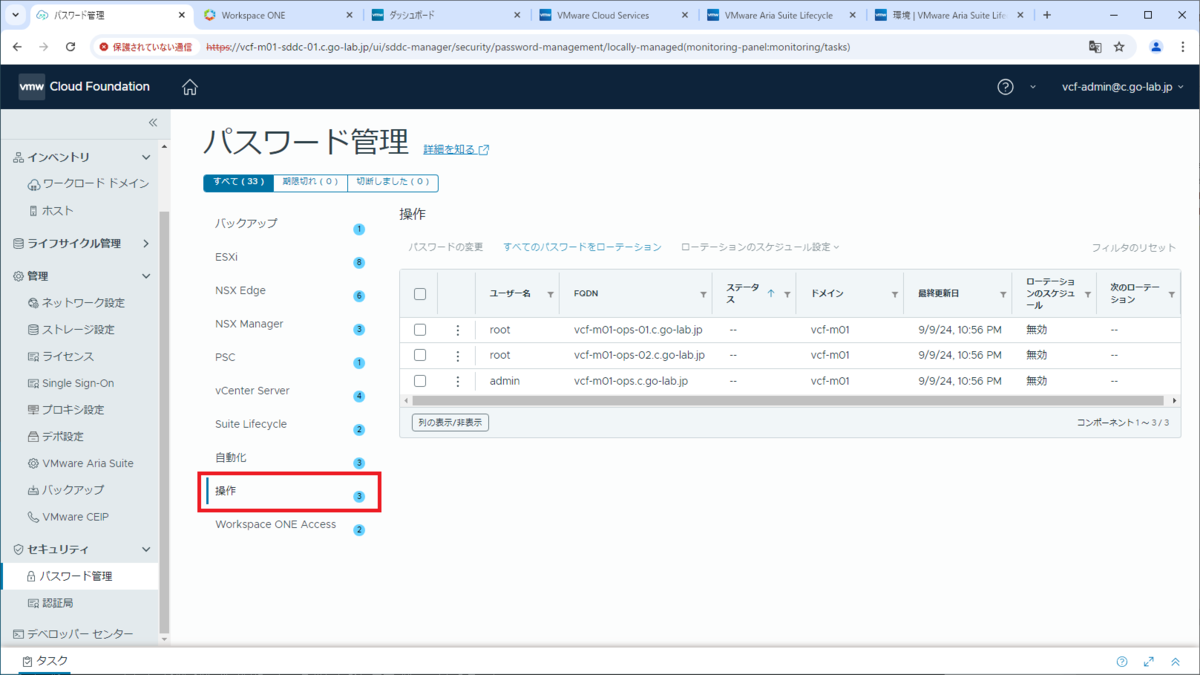1200x675 pixels.
Task: Go back in the browser
Action: click(17, 47)
